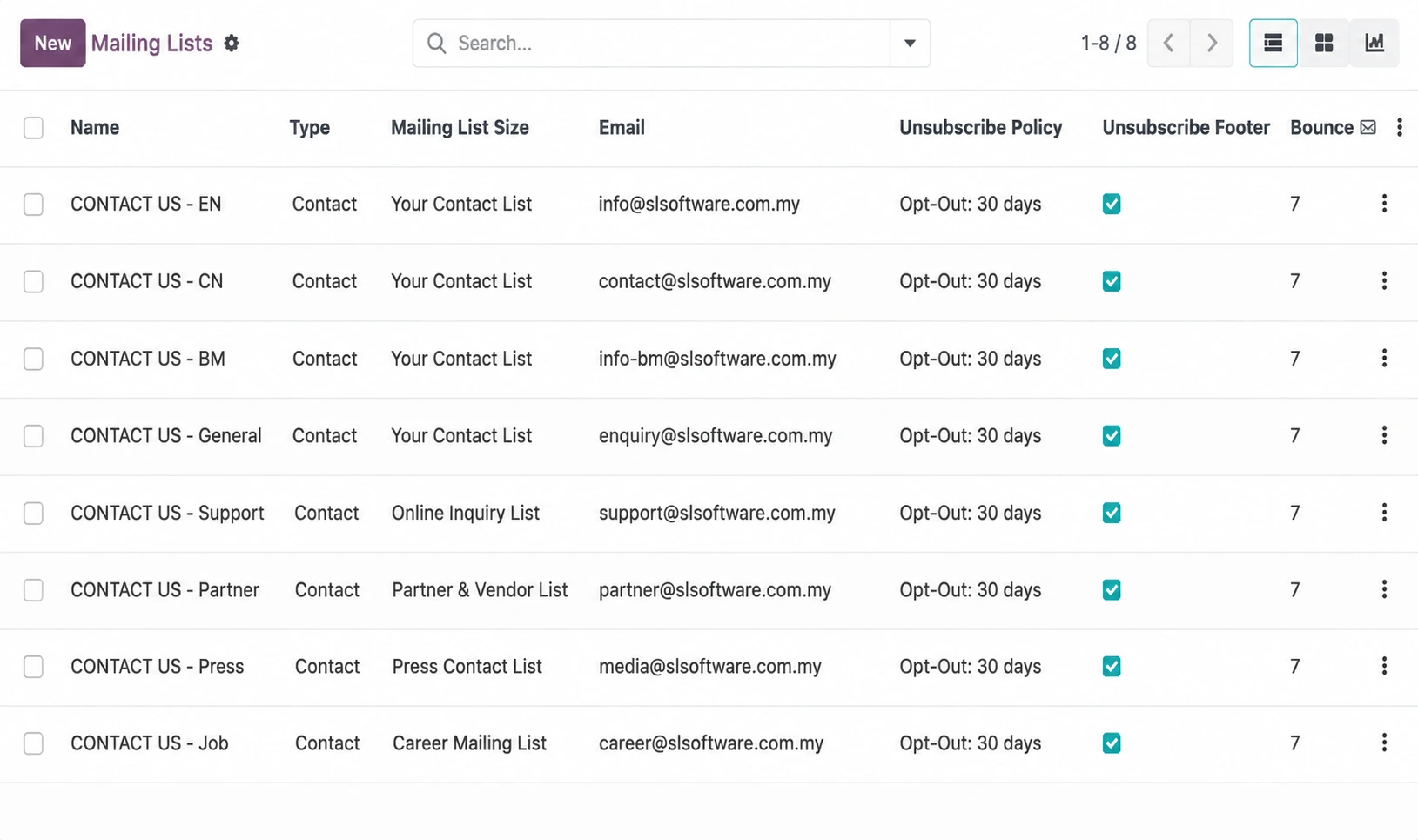The height and width of the screenshot is (840, 1418).
Task: Sort by the Email column header
Action: tap(622, 127)
